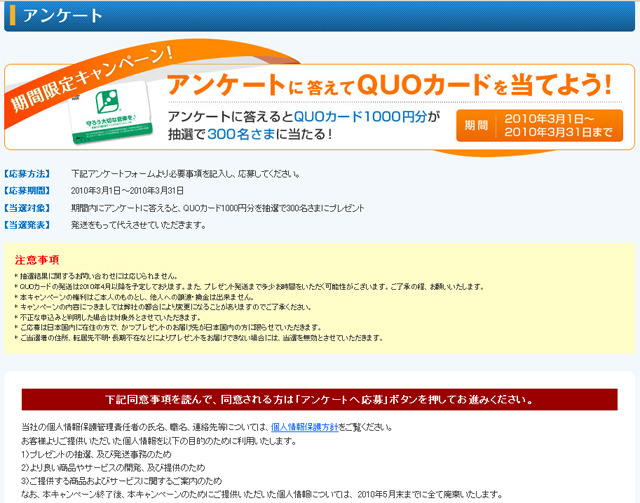Click the 【当選対象】 label

click(27, 208)
